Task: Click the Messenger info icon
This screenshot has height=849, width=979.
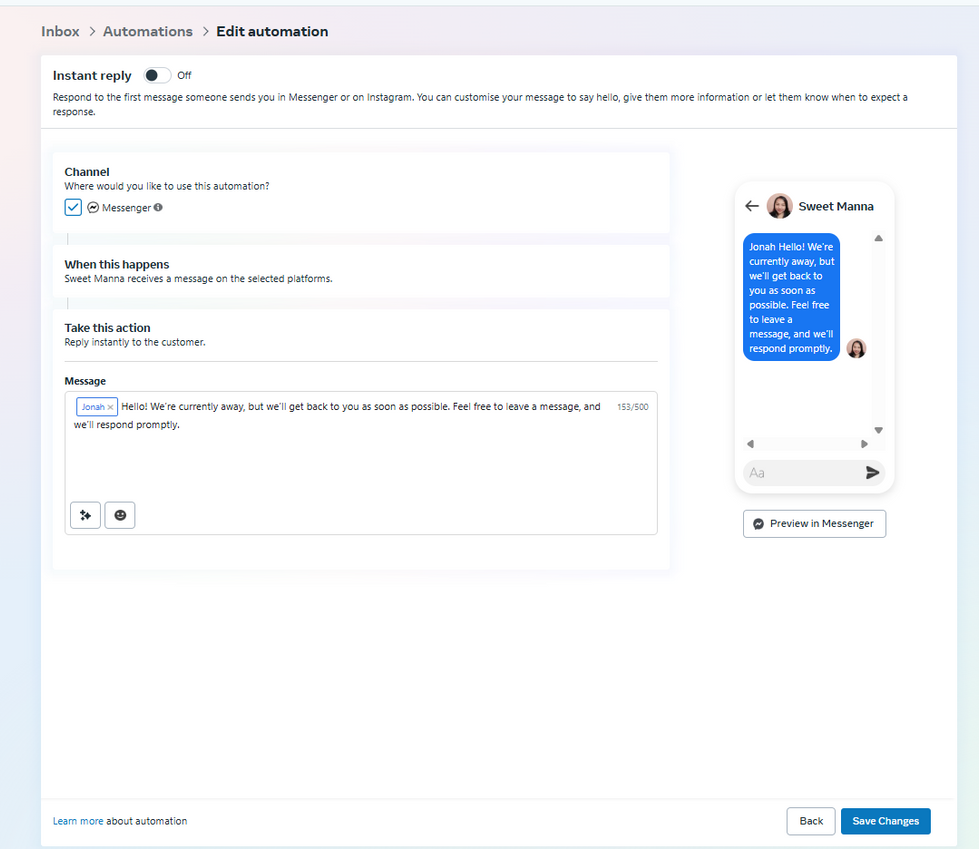Action: click(158, 207)
